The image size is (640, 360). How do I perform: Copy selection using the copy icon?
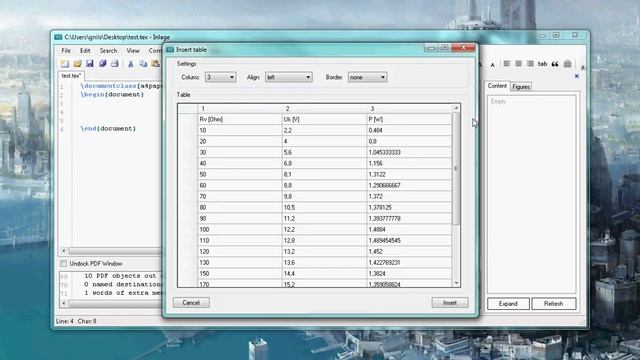click(x=143, y=64)
